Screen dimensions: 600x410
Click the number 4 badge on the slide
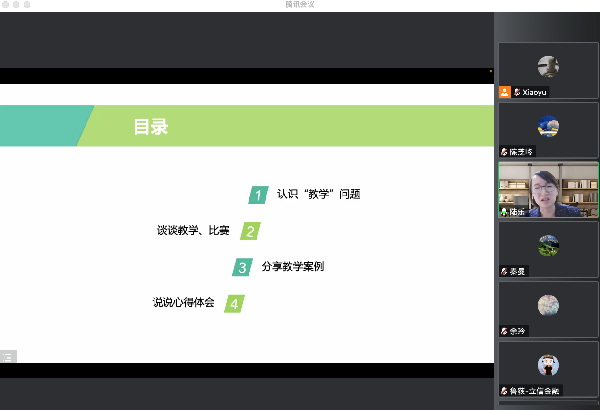point(233,303)
